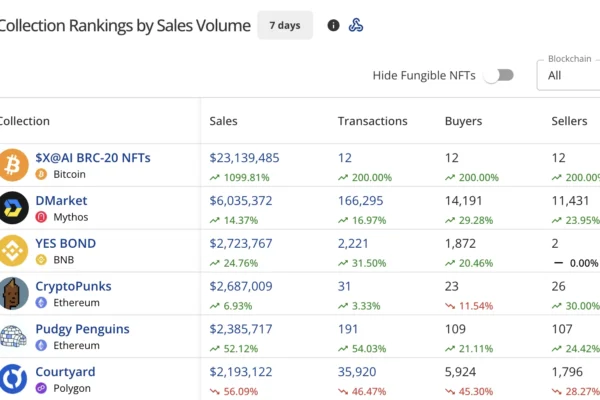Click the Courtyard collection logo

click(x=13, y=379)
